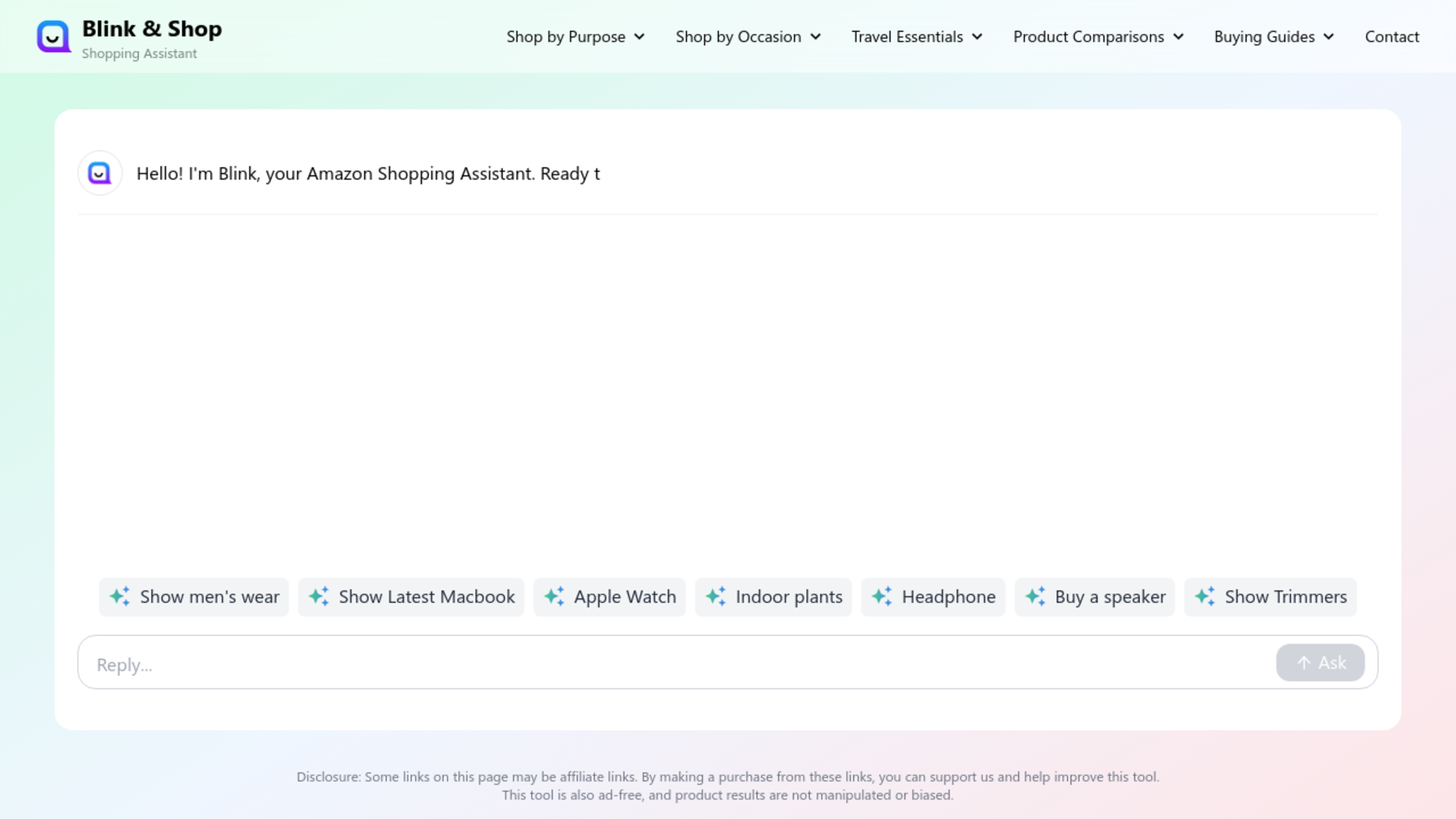Click sparkle icon on Show men's wear chip

(x=120, y=596)
